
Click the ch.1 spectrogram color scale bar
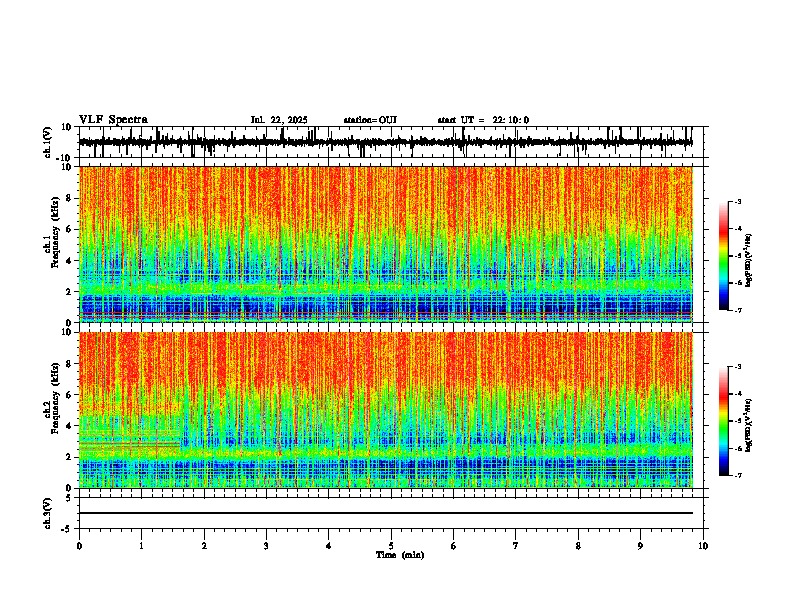point(724,256)
